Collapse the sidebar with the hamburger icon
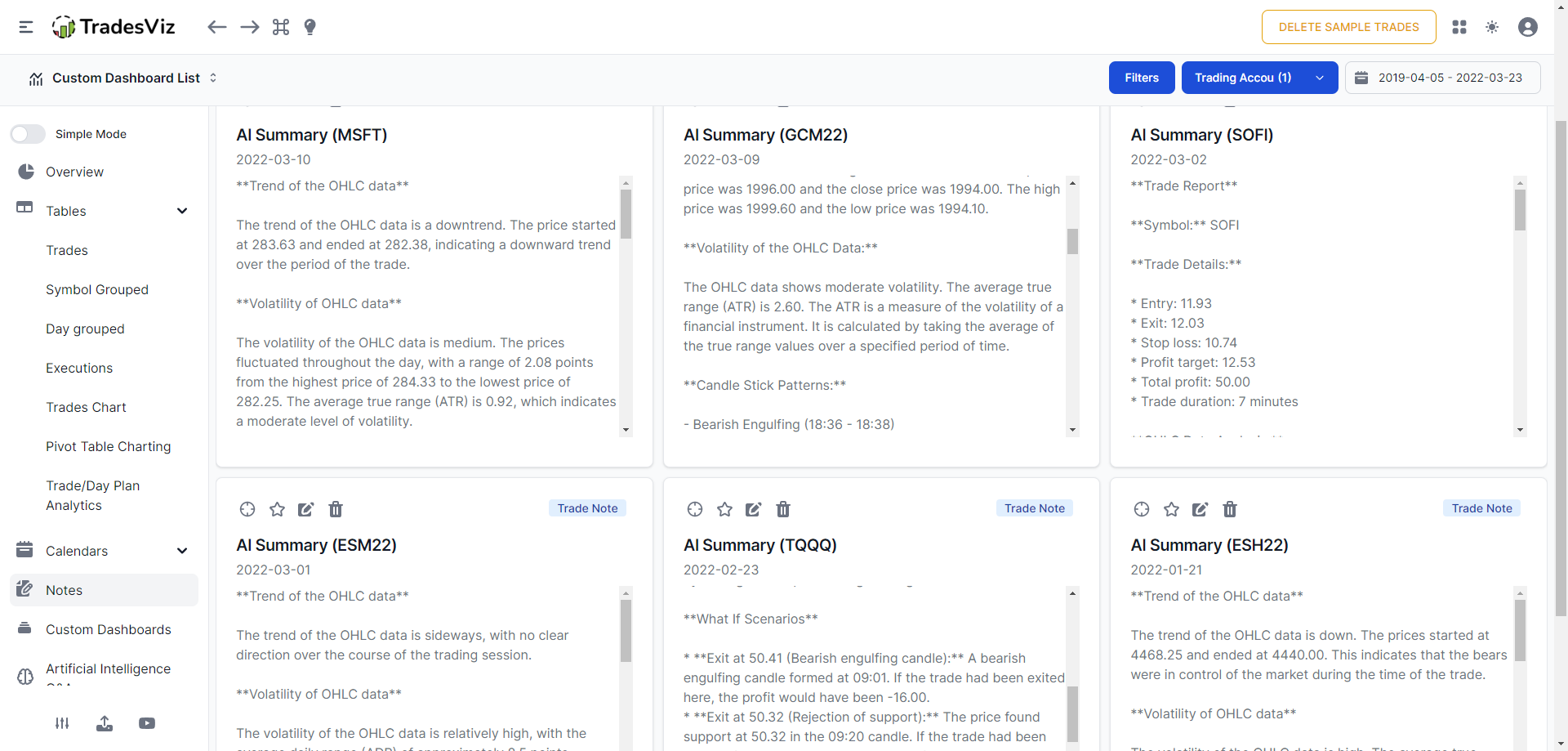Image resolution: width=1568 pixels, height=751 pixels. tap(26, 27)
